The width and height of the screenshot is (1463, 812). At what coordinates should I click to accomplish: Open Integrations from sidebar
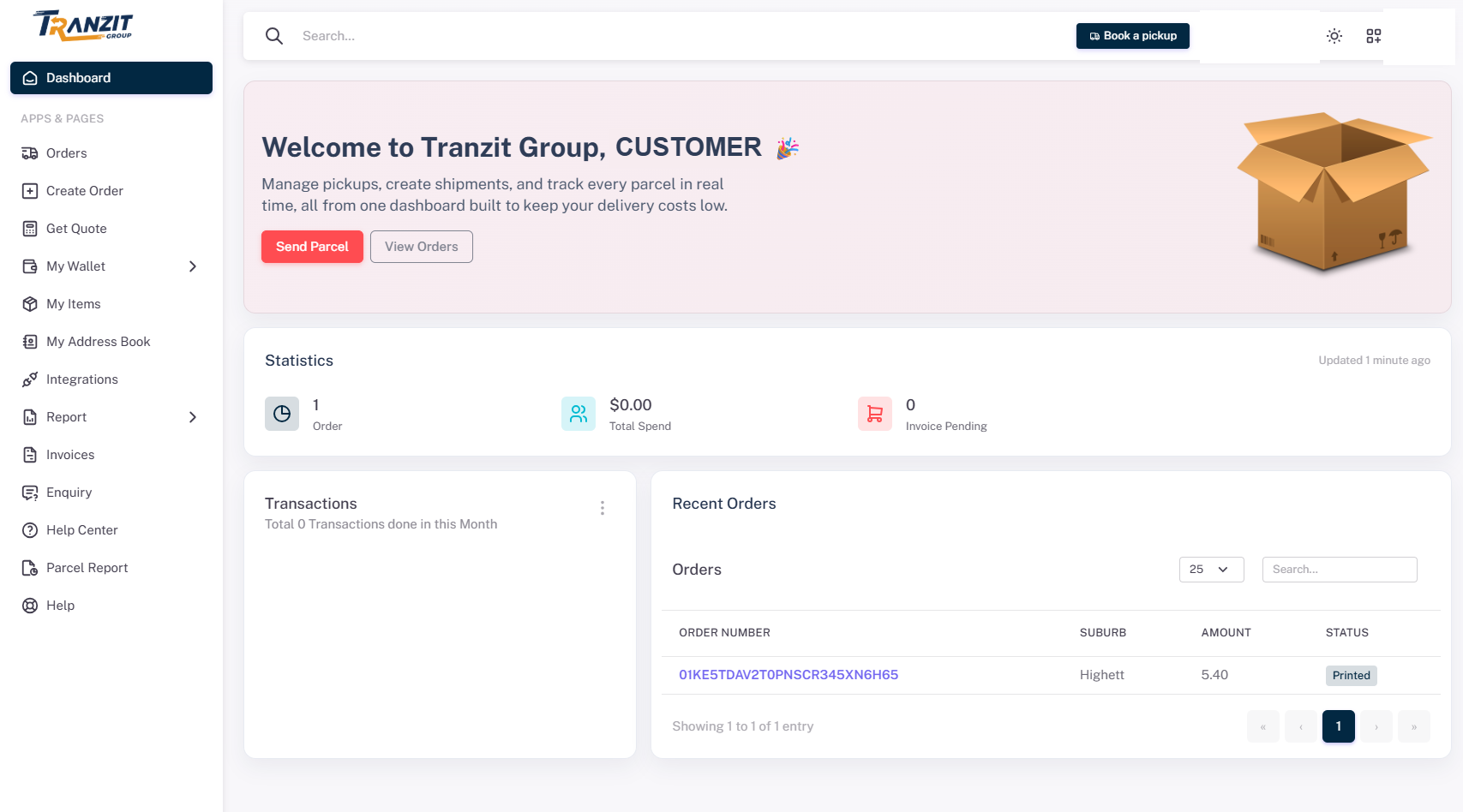pos(111,379)
